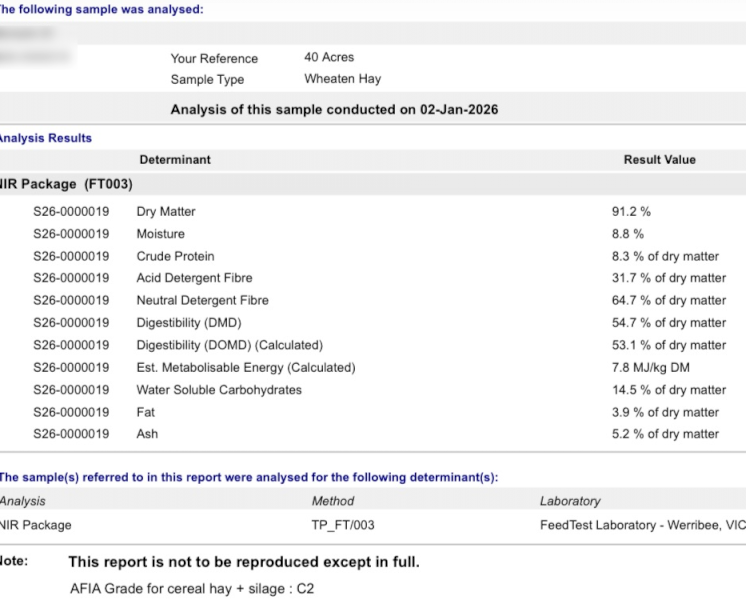Viewport: 746px width, 600px height.
Task: Click the 'Result Value' column header
Action: click(x=659, y=160)
